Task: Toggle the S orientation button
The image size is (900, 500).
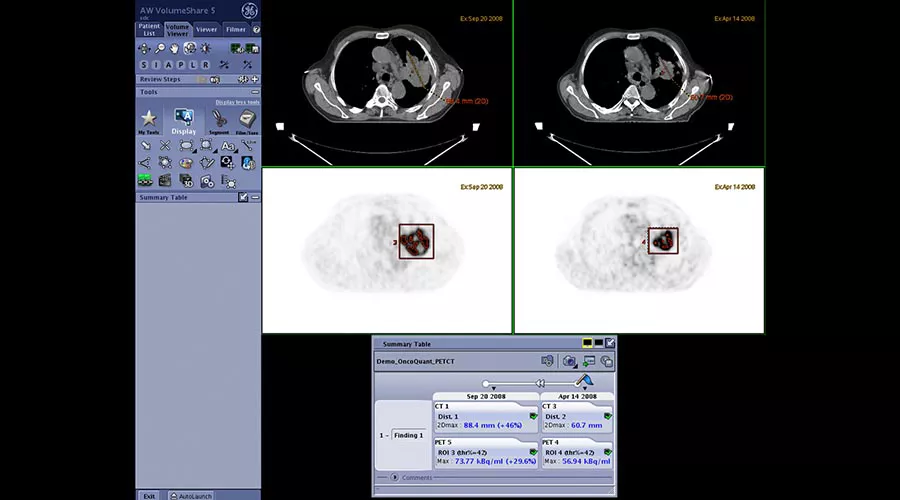Action: 143,65
